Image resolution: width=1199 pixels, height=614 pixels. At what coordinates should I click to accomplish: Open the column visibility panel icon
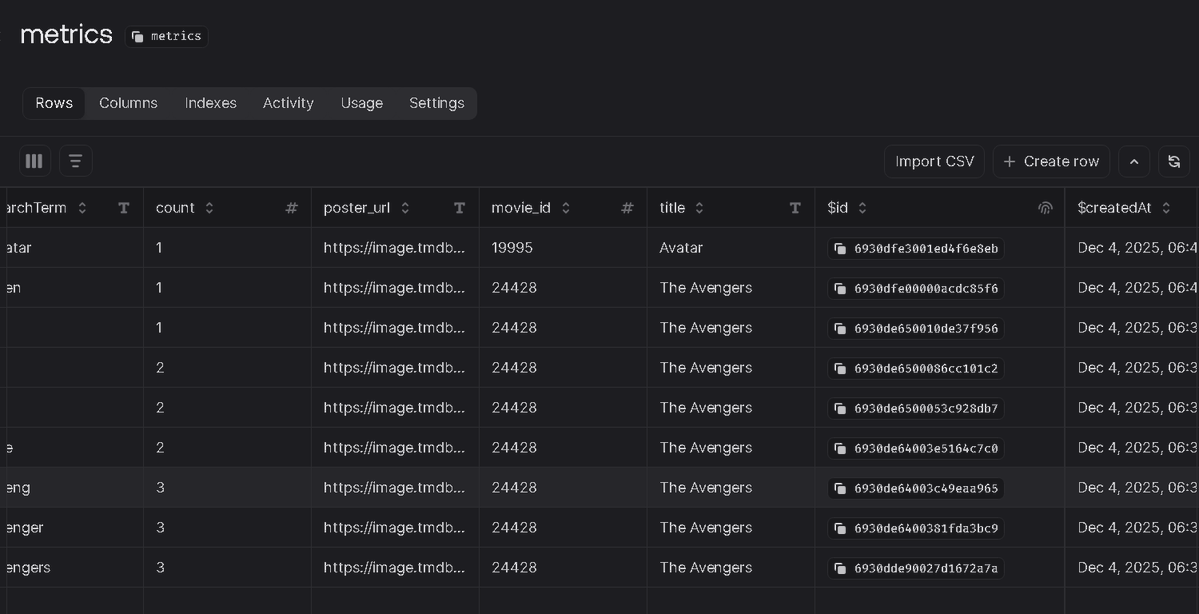pyautogui.click(x=34, y=160)
